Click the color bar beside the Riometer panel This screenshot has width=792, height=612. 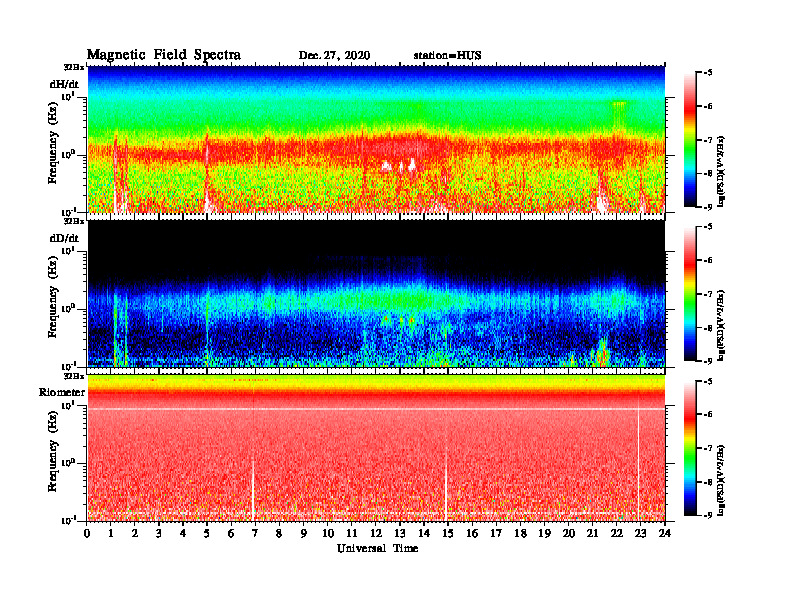click(690, 448)
